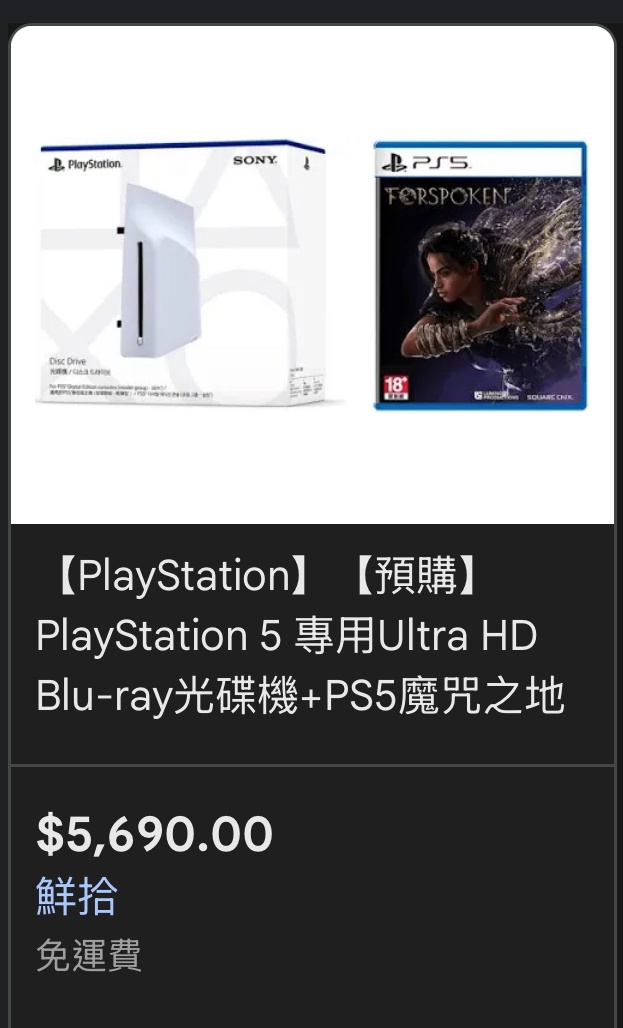
Task: Click the $5,690.00 price
Action: (154, 834)
